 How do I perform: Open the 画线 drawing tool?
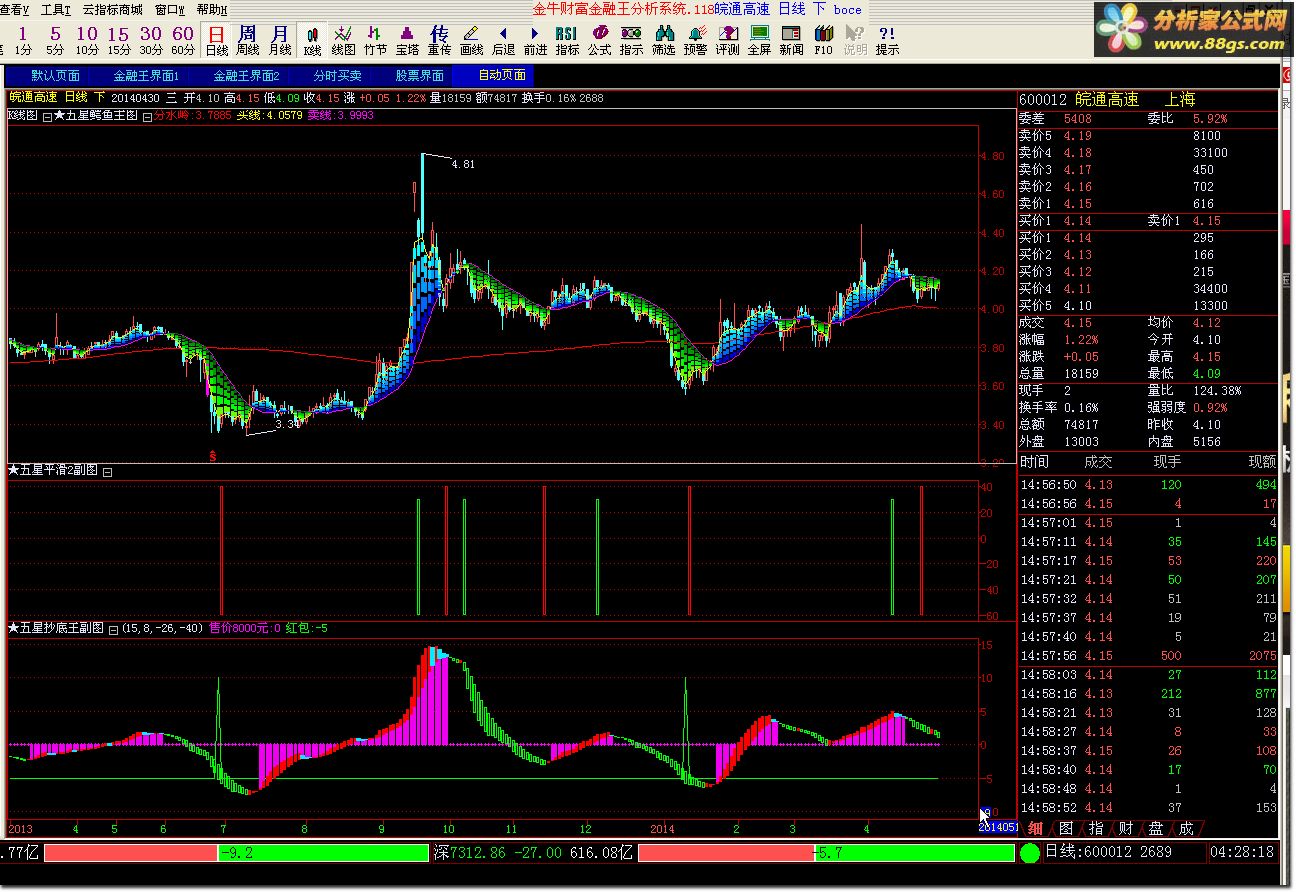[471, 40]
